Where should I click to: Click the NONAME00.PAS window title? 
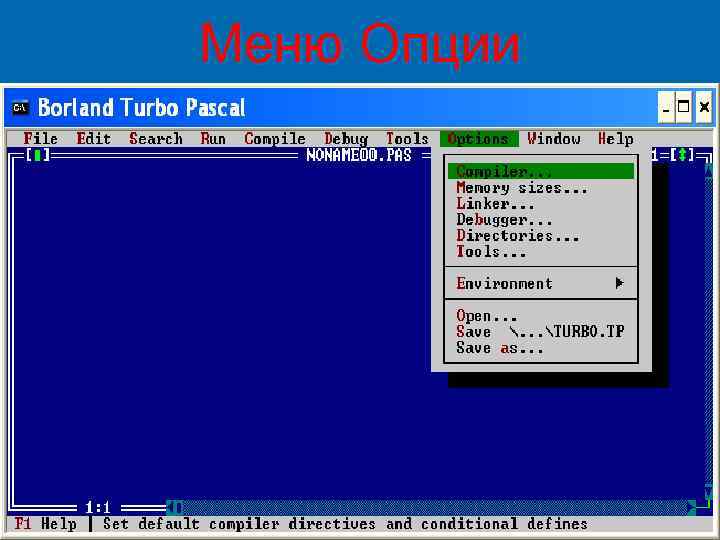coord(359,155)
